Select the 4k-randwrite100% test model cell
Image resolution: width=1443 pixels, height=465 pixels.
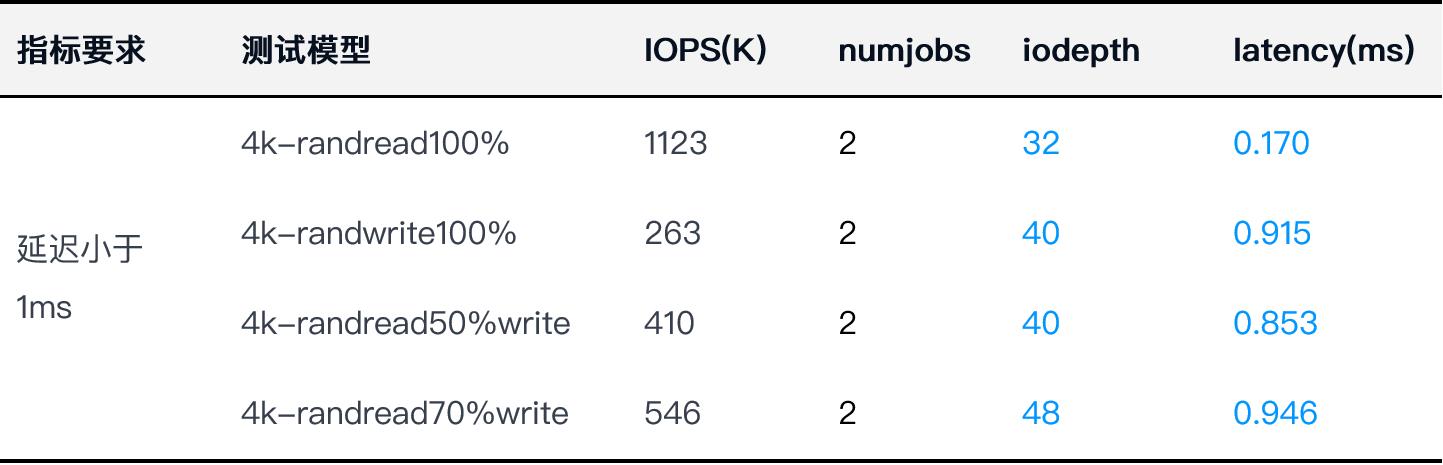tap(379, 234)
